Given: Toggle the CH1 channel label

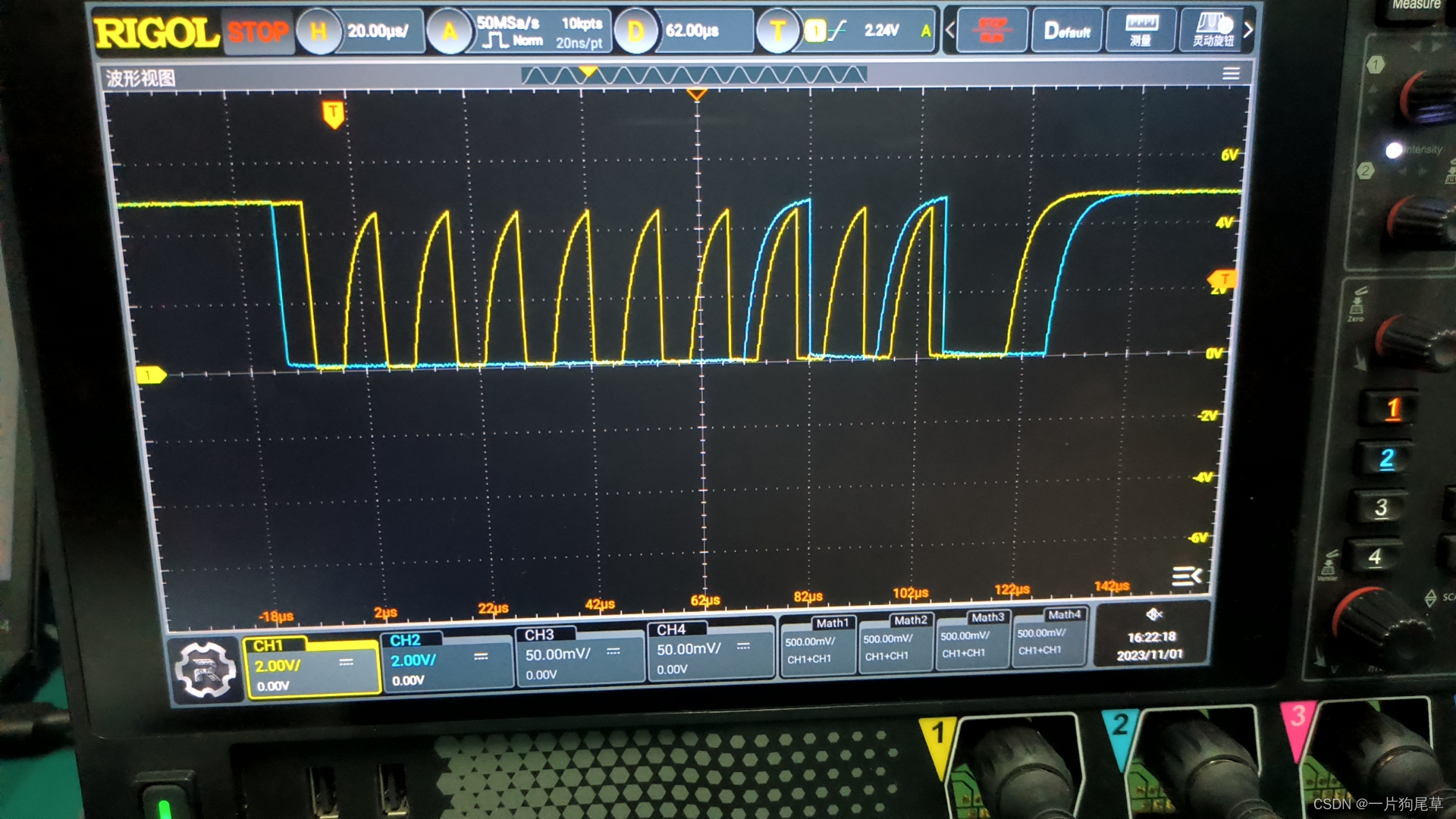Looking at the screenshot, I should (270, 645).
